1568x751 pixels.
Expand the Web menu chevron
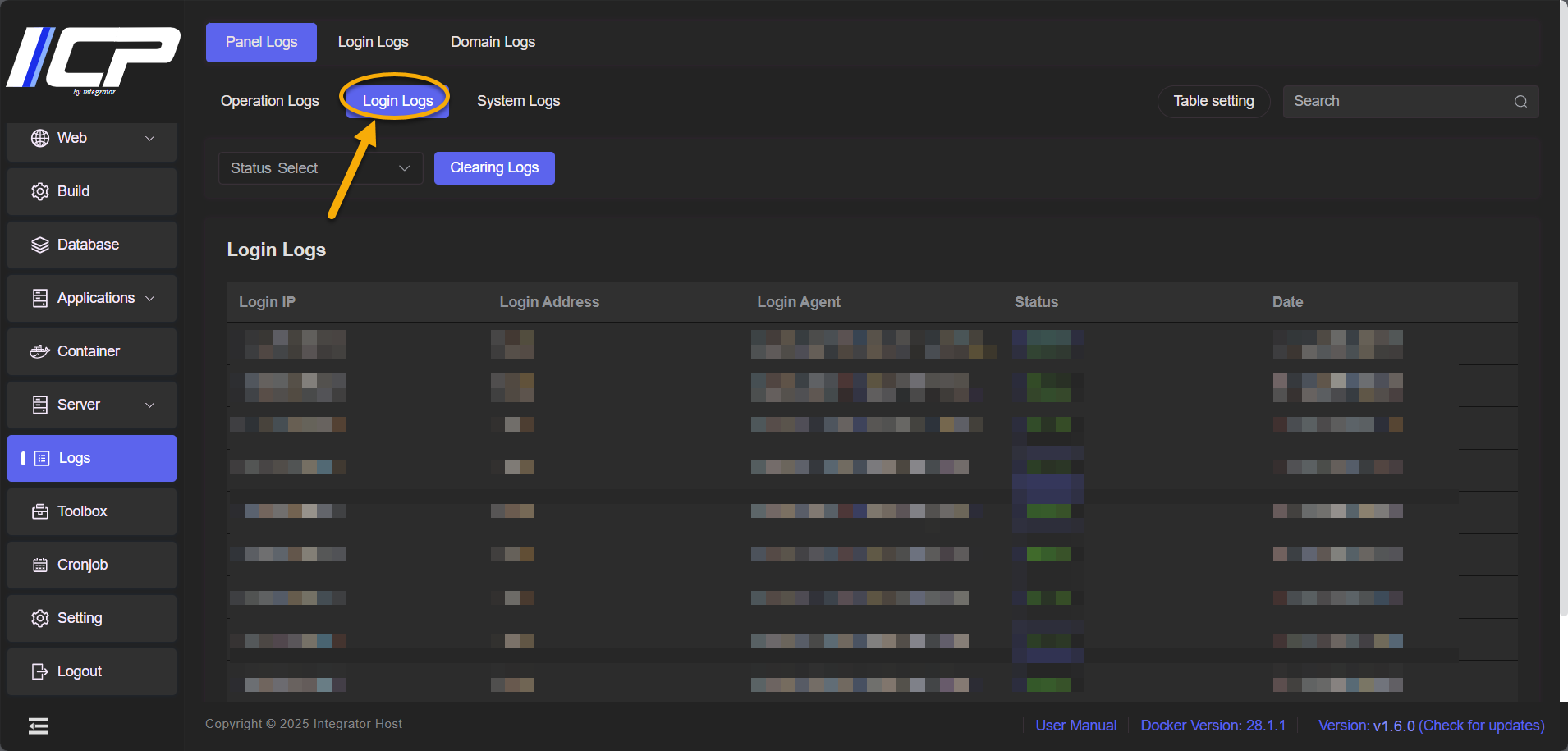149,138
